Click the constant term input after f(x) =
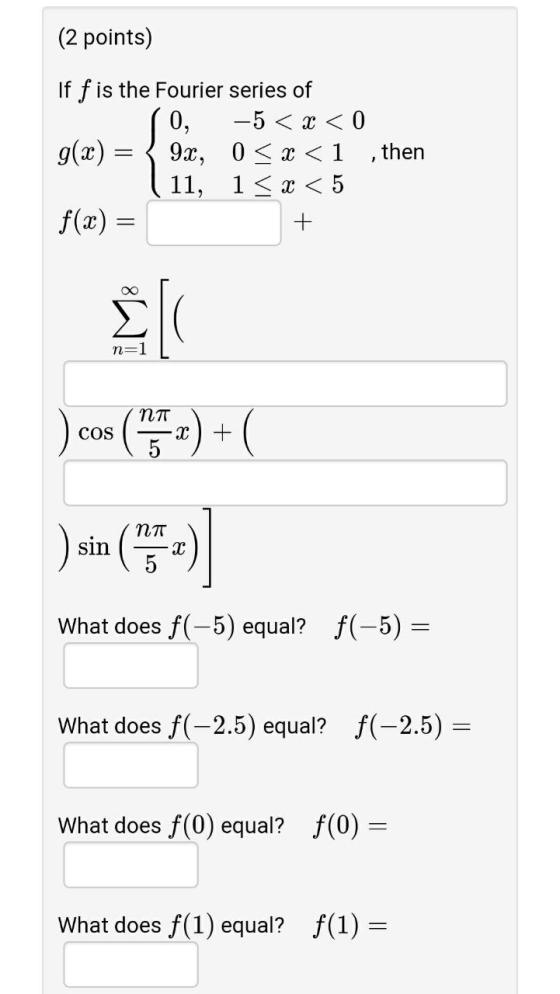 [214, 223]
